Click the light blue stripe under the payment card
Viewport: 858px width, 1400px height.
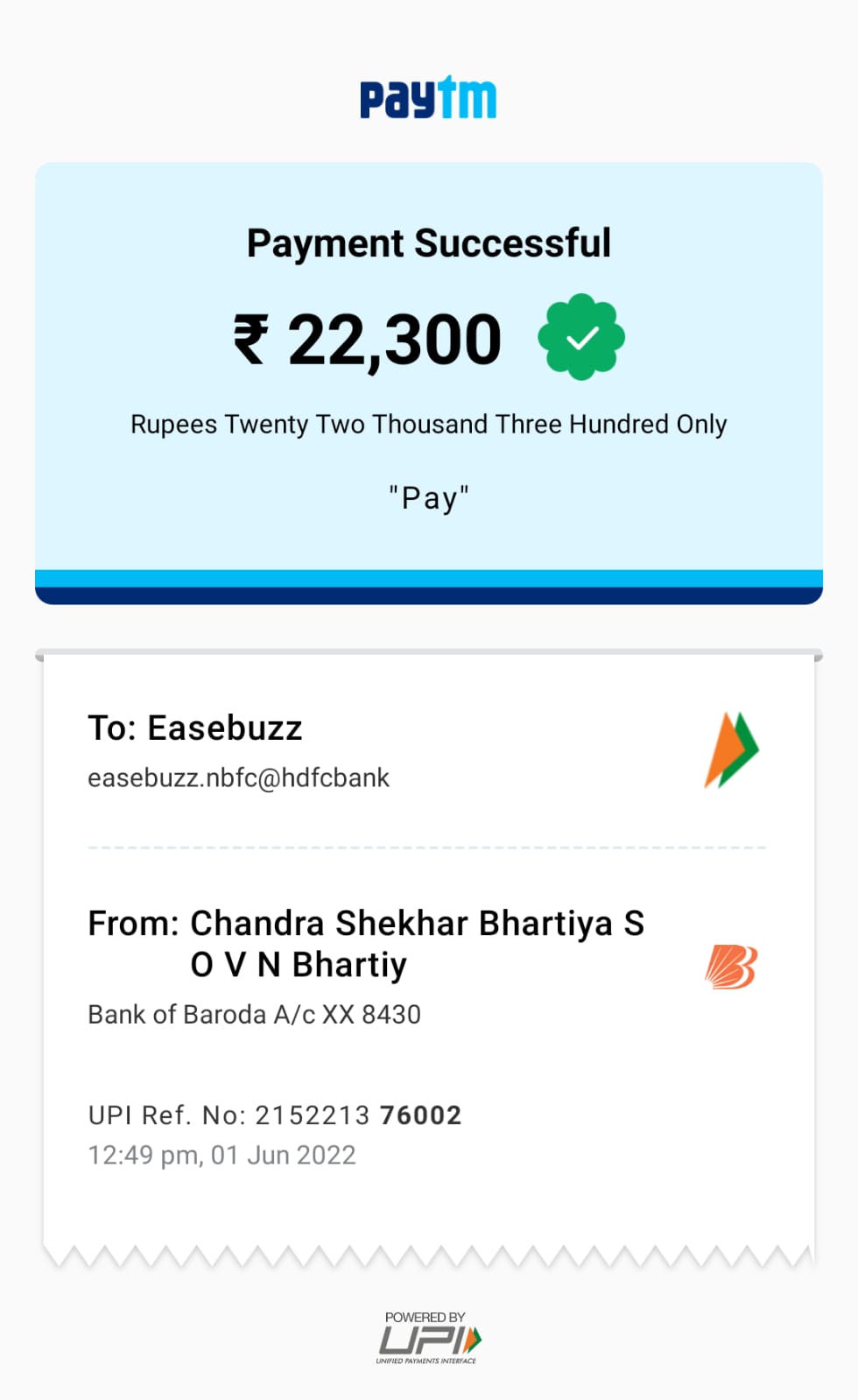coord(428,578)
